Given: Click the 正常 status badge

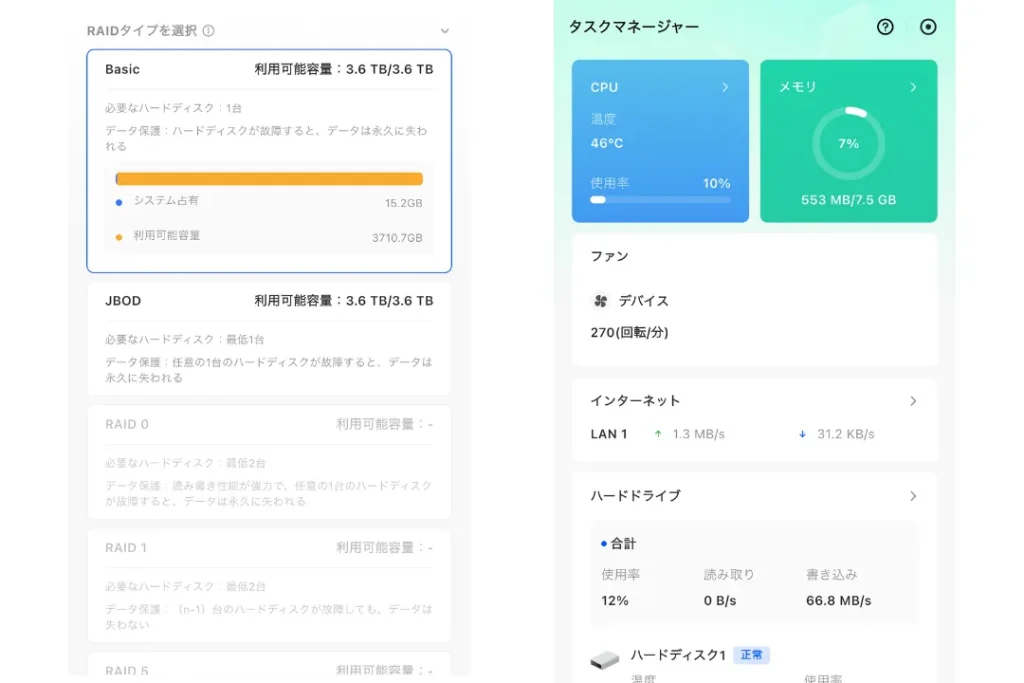Looking at the screenshot, I should click(751, 654).
